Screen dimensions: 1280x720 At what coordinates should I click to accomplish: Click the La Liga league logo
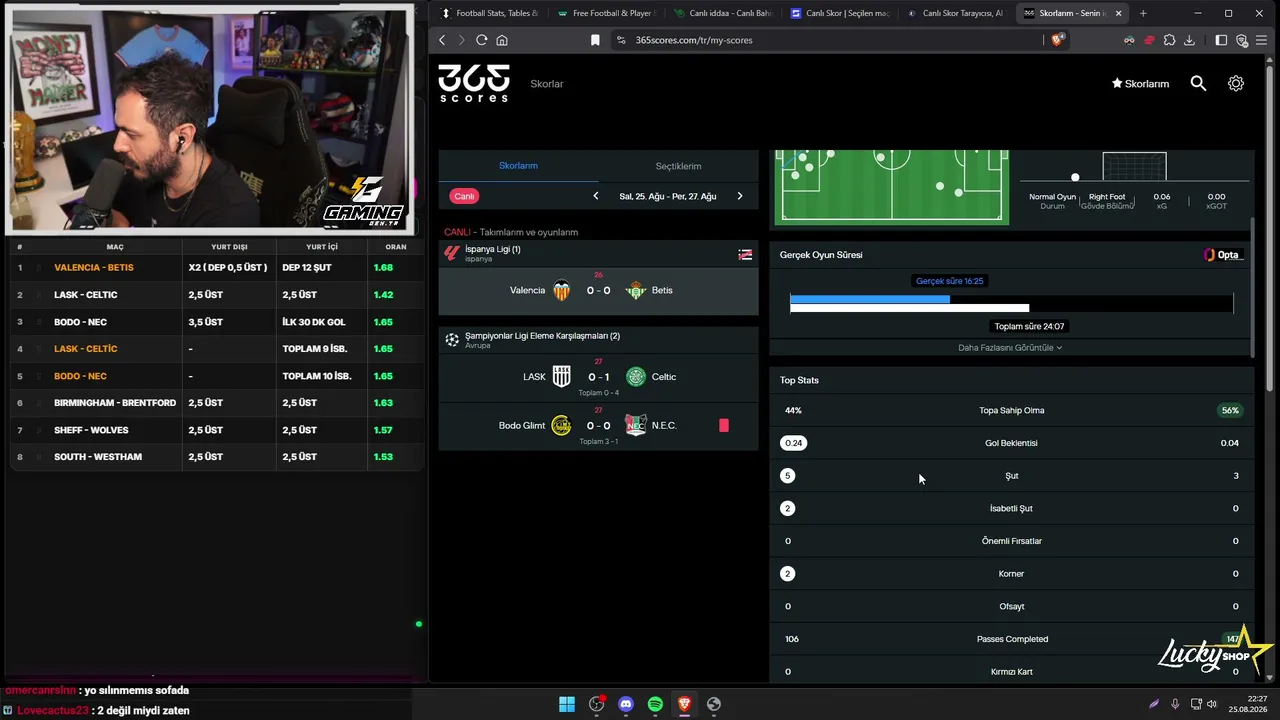[452, 254]
